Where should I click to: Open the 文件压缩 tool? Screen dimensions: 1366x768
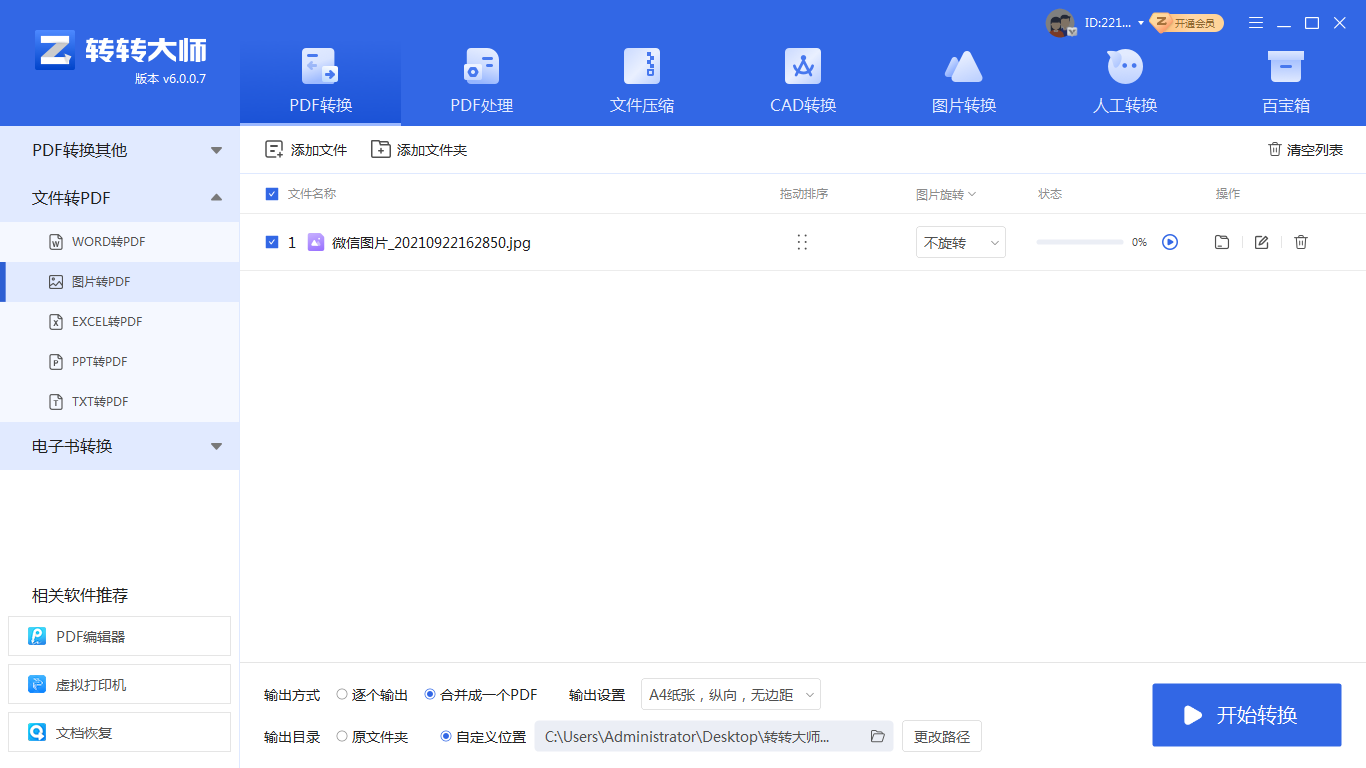(x=641, y=80)
